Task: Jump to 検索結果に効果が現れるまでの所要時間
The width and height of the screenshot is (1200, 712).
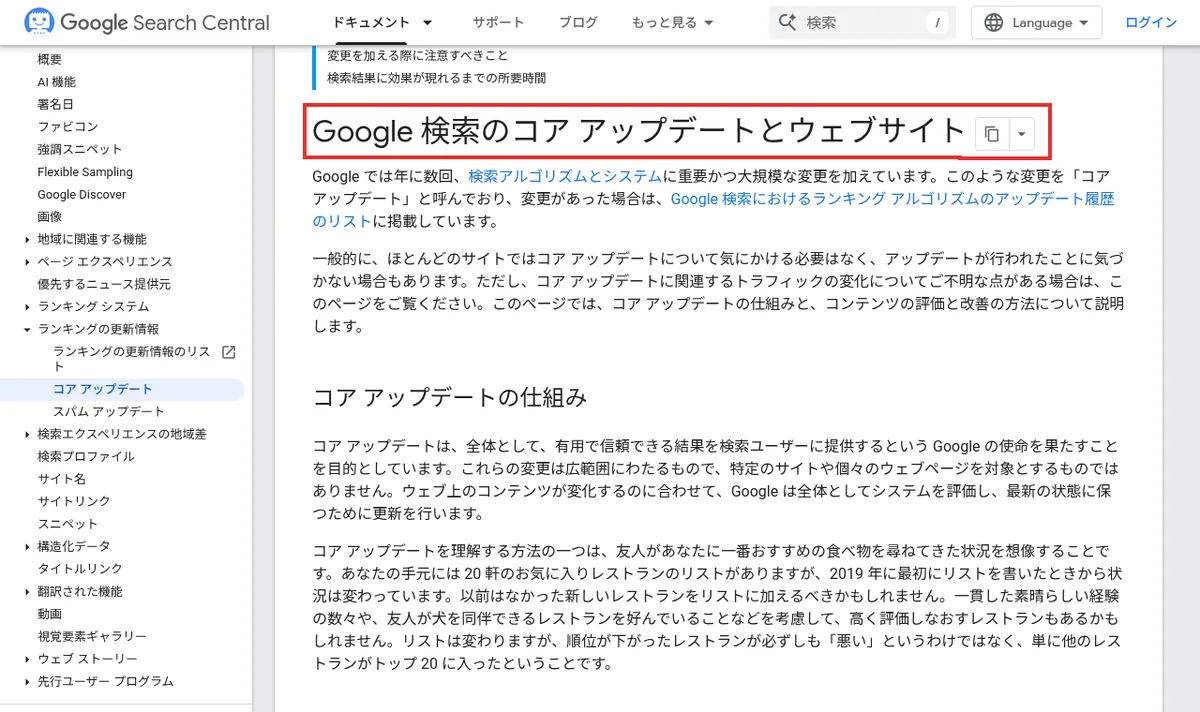Action: tap(436, 78)
